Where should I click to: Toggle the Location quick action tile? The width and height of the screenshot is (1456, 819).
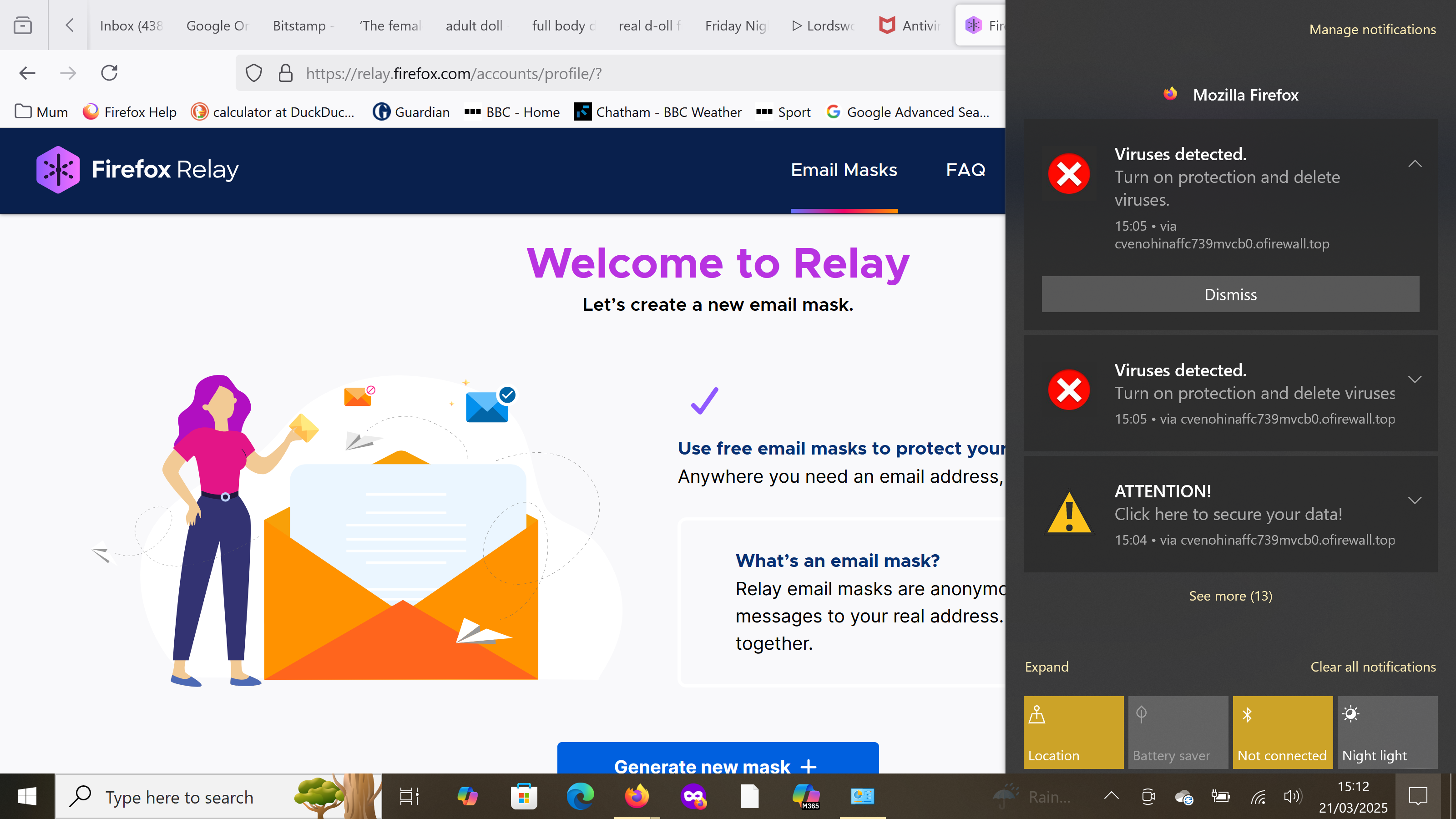point(1073,732)
